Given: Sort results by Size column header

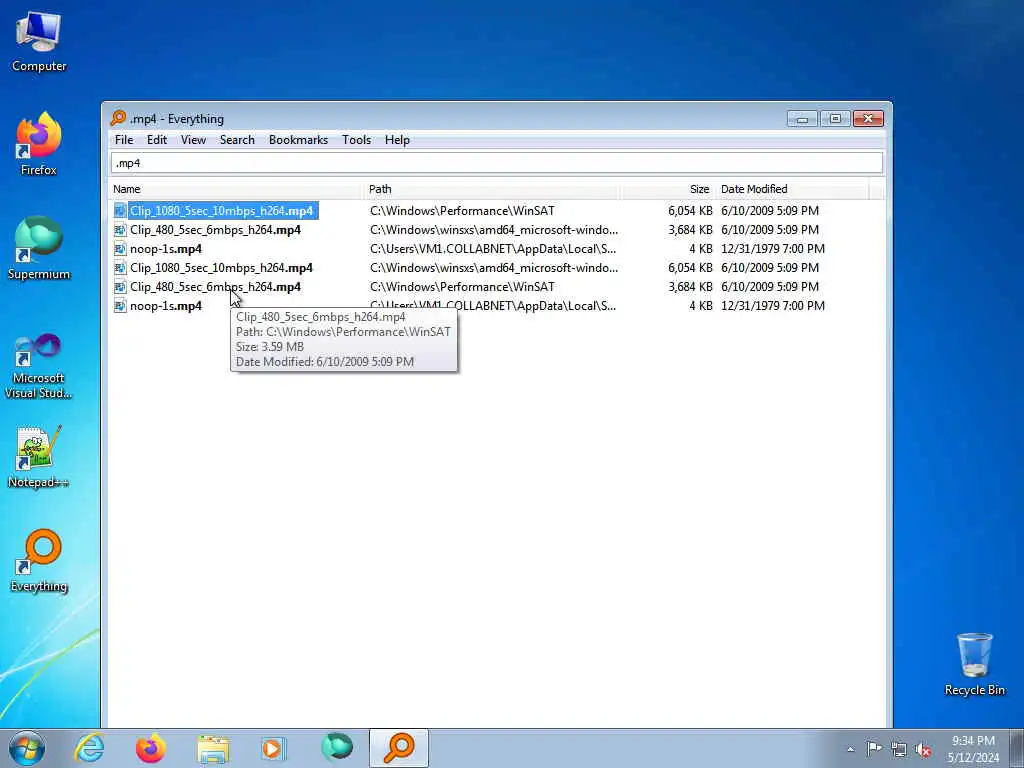Looking at the screenshot, I should [667, 189].
